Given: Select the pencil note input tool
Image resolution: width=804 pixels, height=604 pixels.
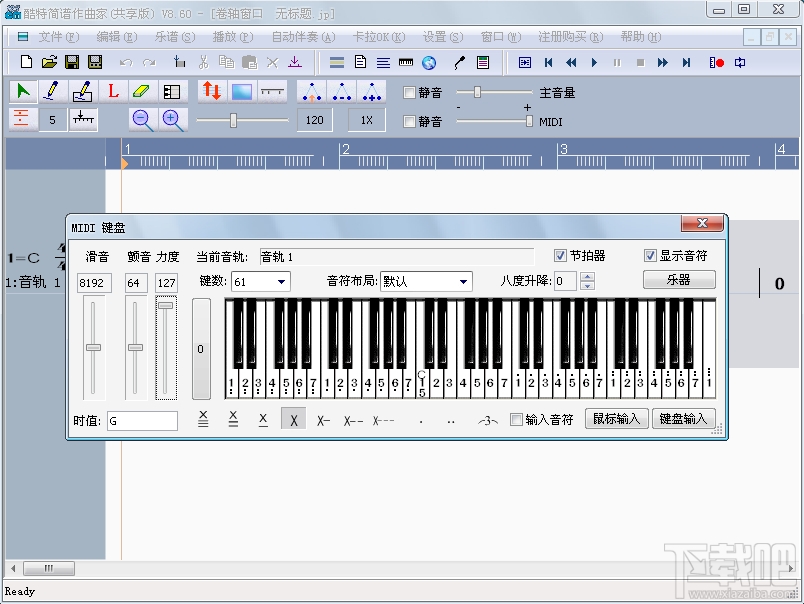Looking at the screenshot, I should tap(53, 91).
